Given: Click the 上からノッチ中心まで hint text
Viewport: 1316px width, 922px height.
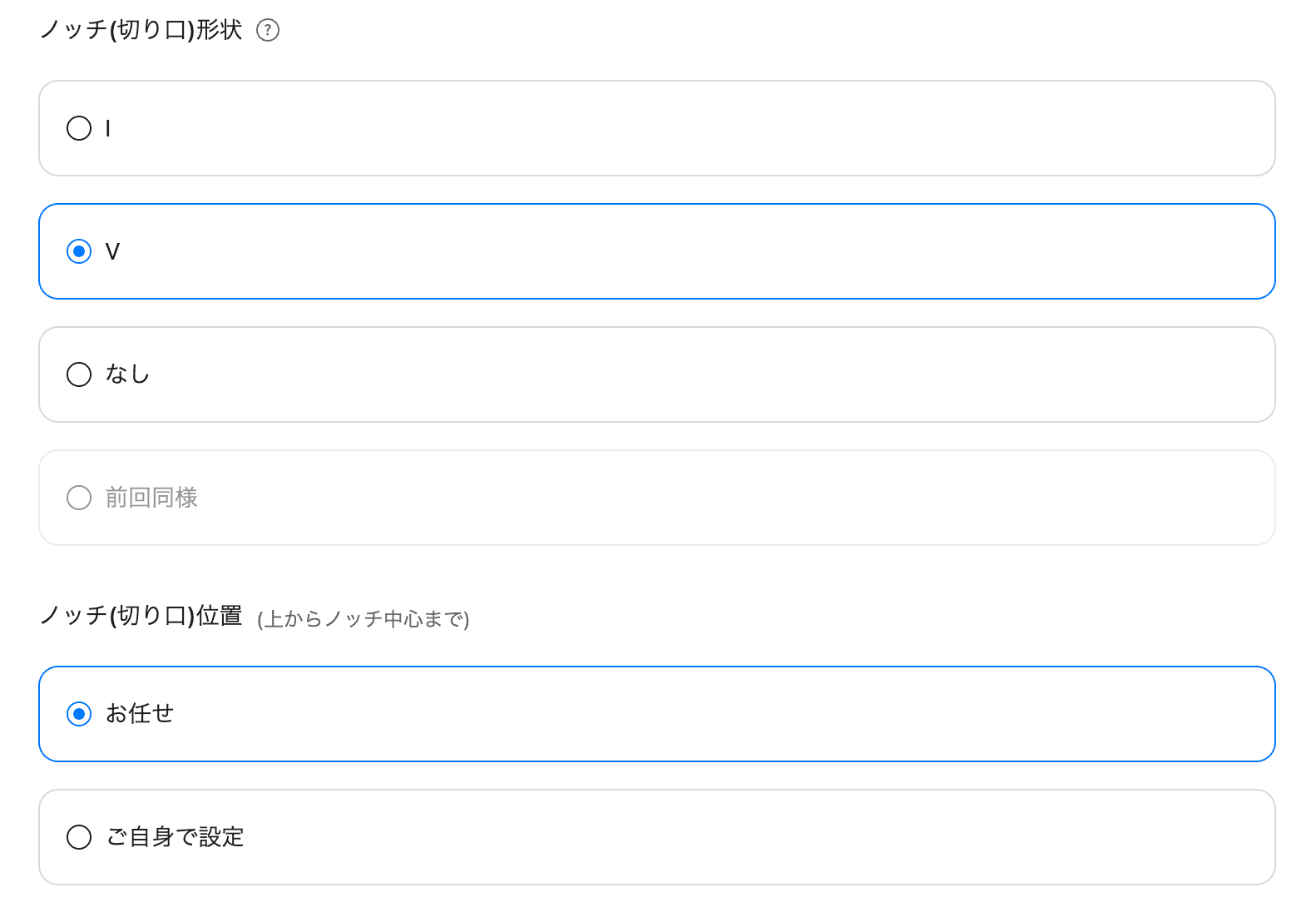Looking at the screenshot, I should (364, 620).
